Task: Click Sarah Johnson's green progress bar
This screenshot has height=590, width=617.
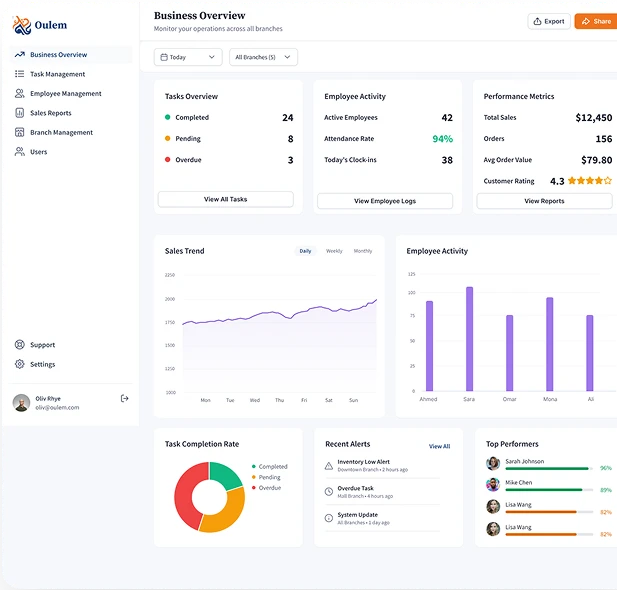Action: 548,468
